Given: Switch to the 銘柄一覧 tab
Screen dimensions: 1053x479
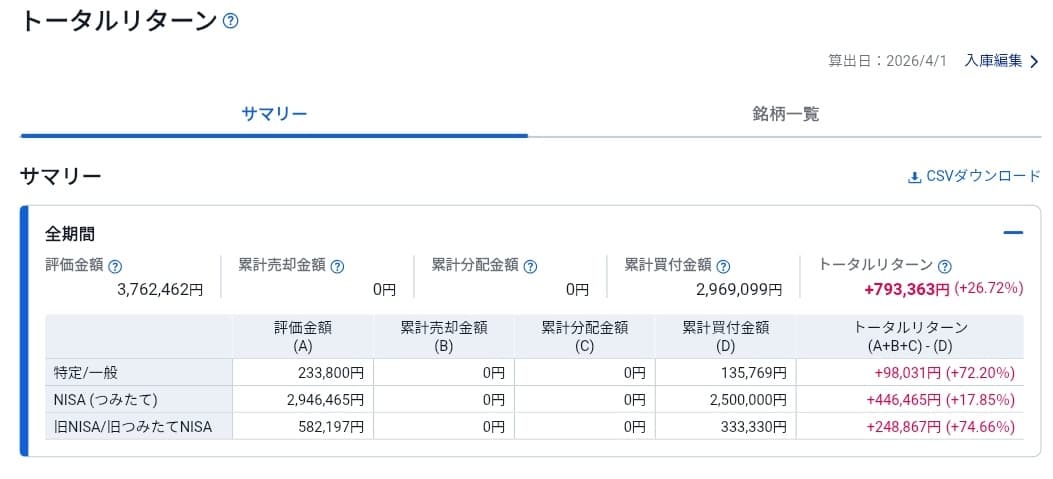Looking at the screenshot, I should point(785,114).
